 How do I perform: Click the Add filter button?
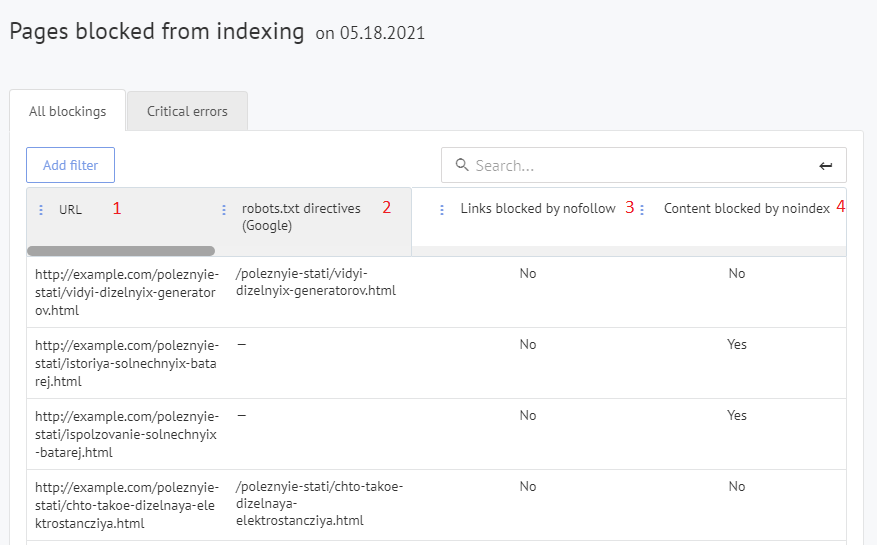70,165
